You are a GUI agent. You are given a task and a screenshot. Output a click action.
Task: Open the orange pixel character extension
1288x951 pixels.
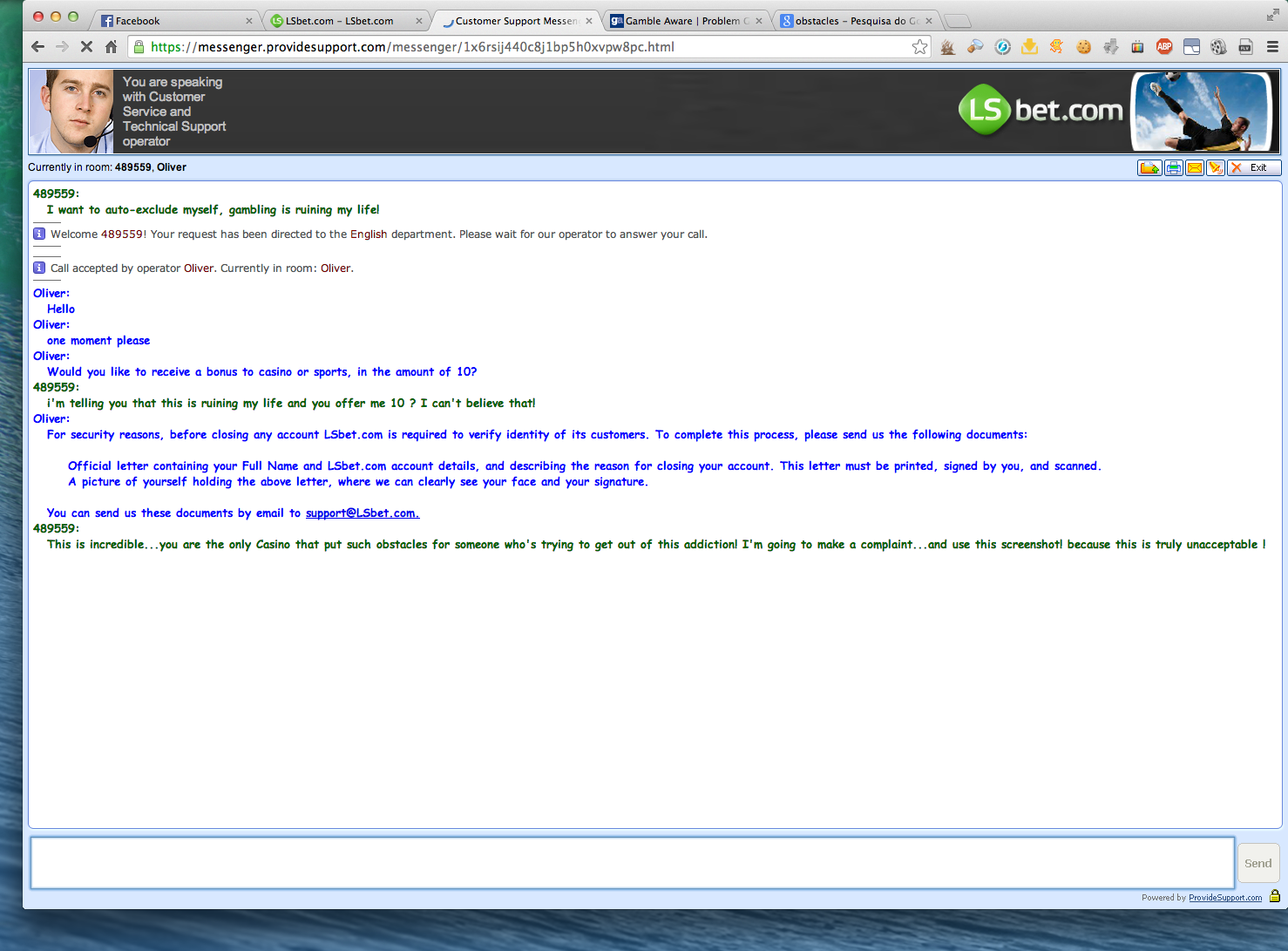click(x=1056, y=47)
